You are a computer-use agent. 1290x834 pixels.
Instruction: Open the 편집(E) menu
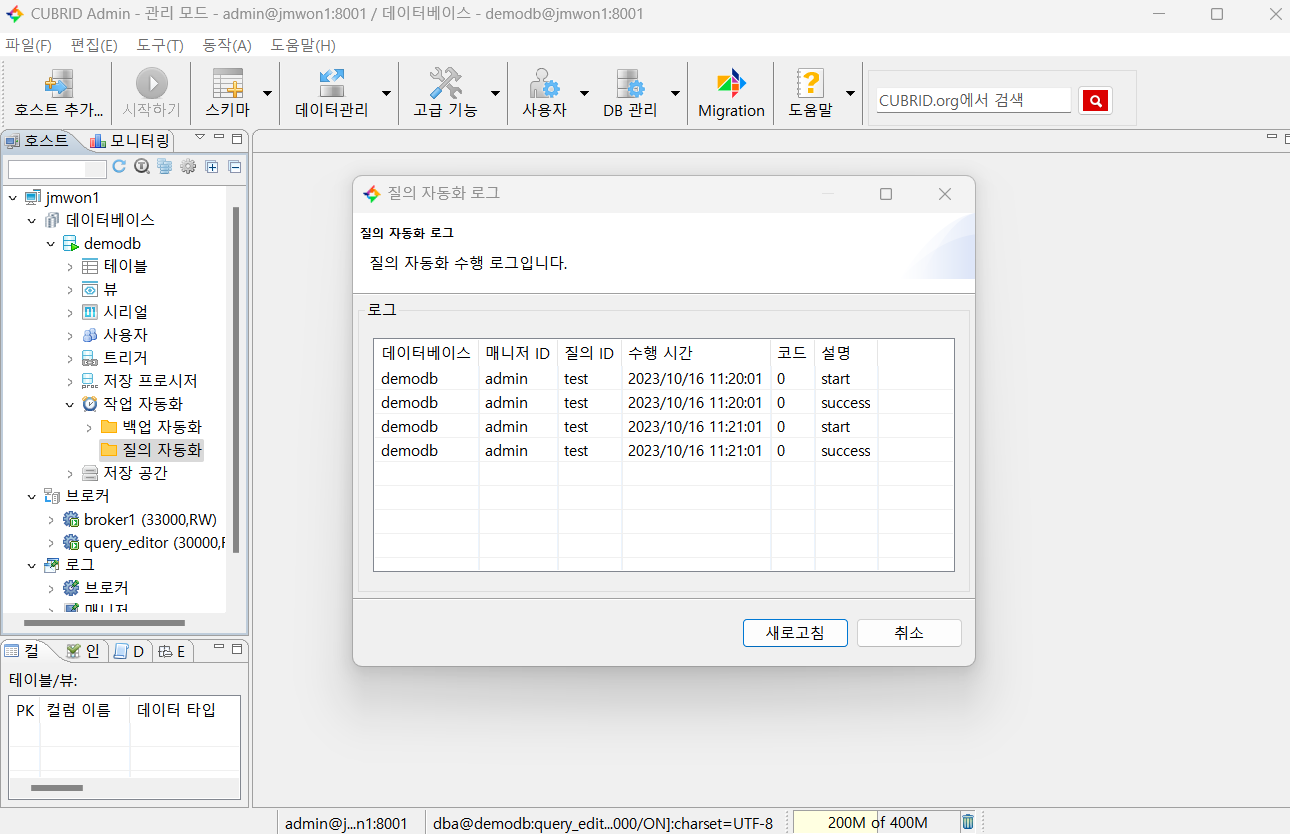click(94, 45)
